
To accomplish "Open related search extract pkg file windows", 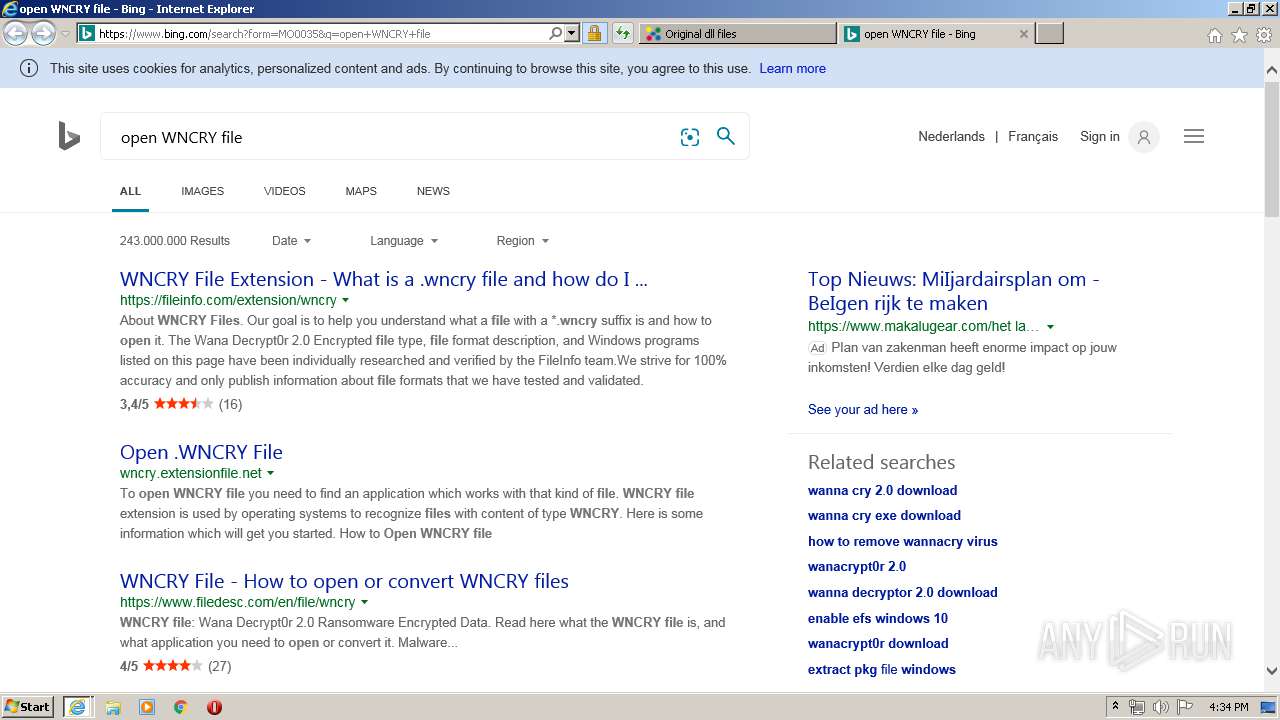I will tap(882, 669).
